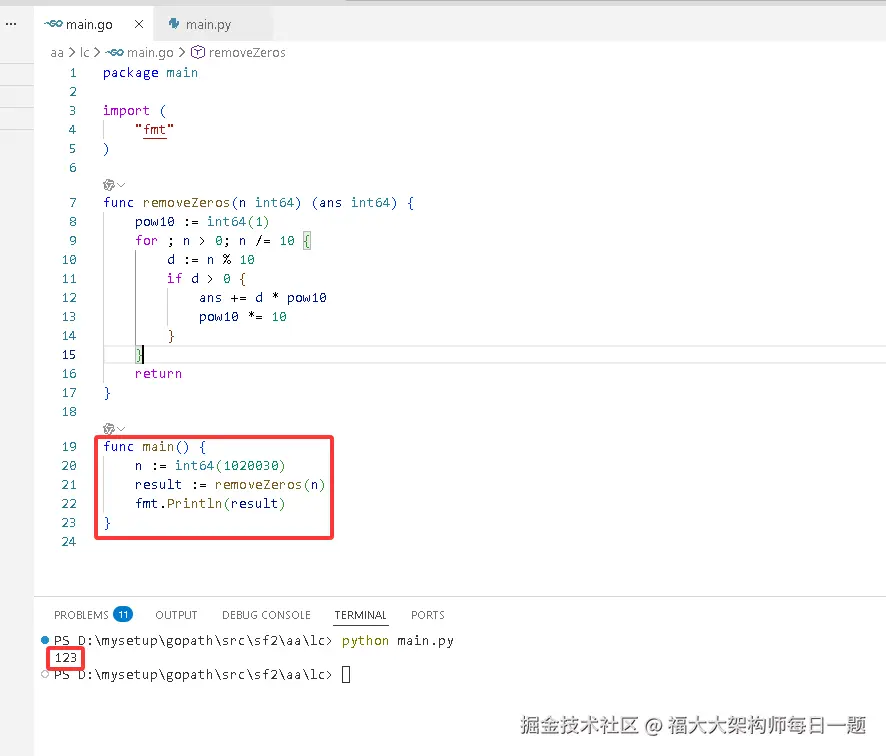Expand breadcrumb chevron after main.go
Image resolution: width=886 pixels, height=756 pixels.
point(182,53)
